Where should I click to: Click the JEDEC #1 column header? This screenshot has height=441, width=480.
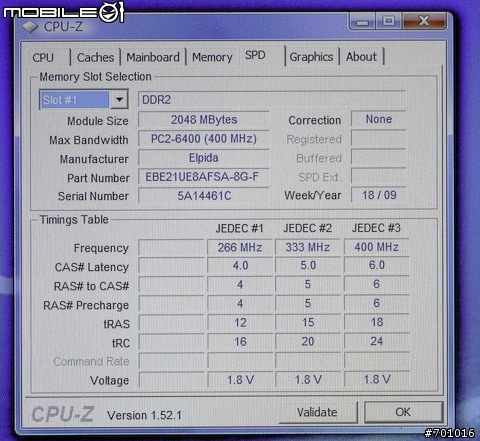(x=239, y=228)
